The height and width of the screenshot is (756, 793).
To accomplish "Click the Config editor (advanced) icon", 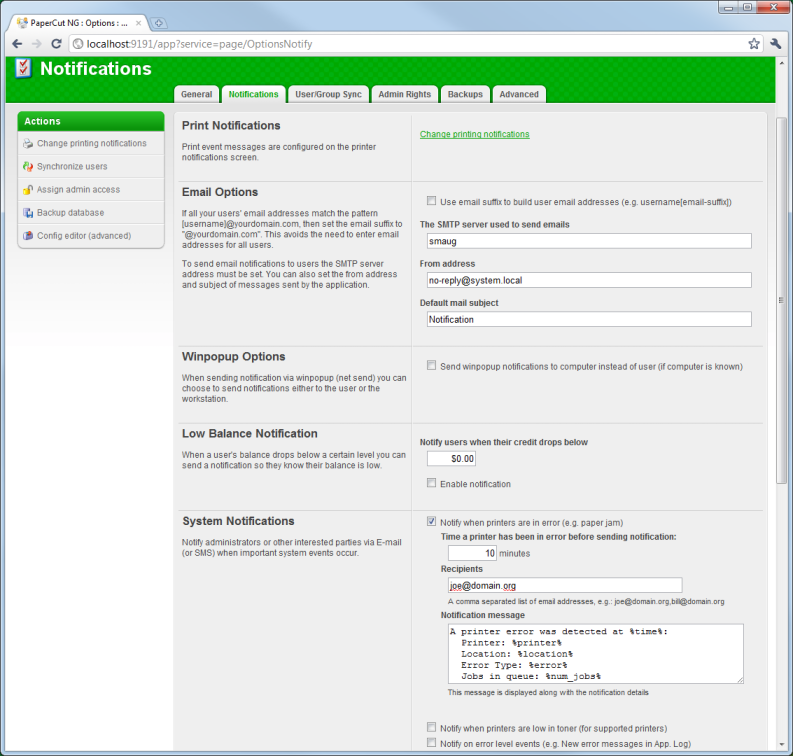I will 28,236.
